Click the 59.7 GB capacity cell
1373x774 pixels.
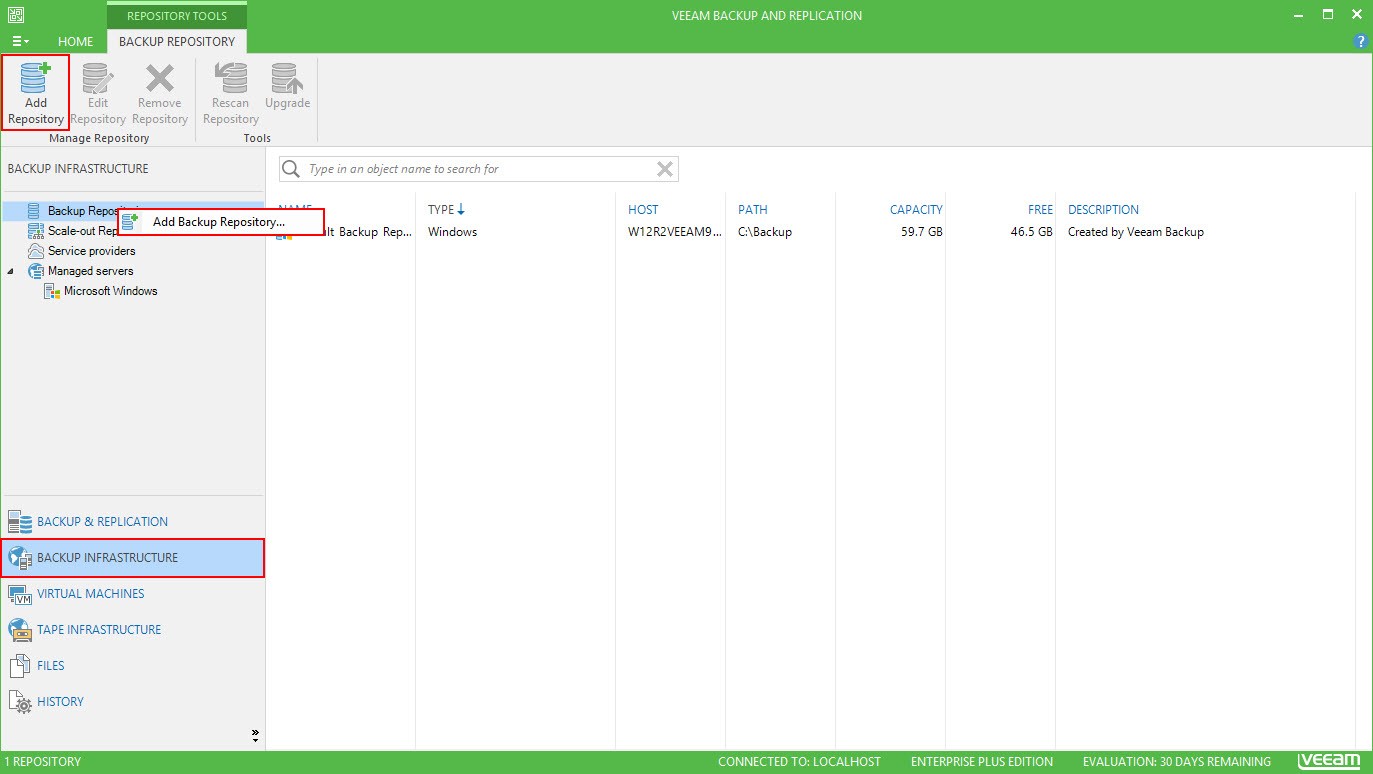click(x=921, y=232)
